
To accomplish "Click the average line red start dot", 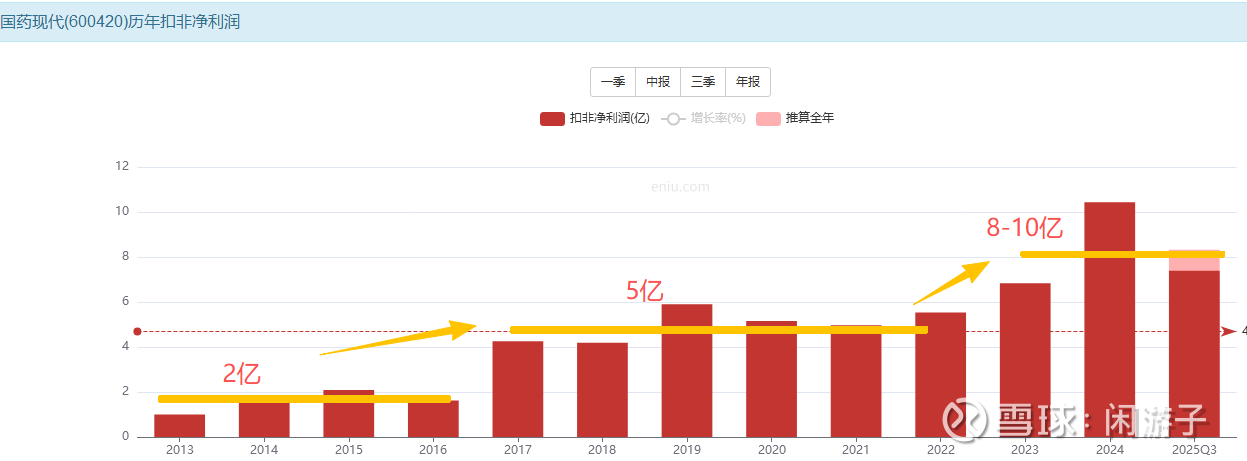I will [x=138, y=331].
